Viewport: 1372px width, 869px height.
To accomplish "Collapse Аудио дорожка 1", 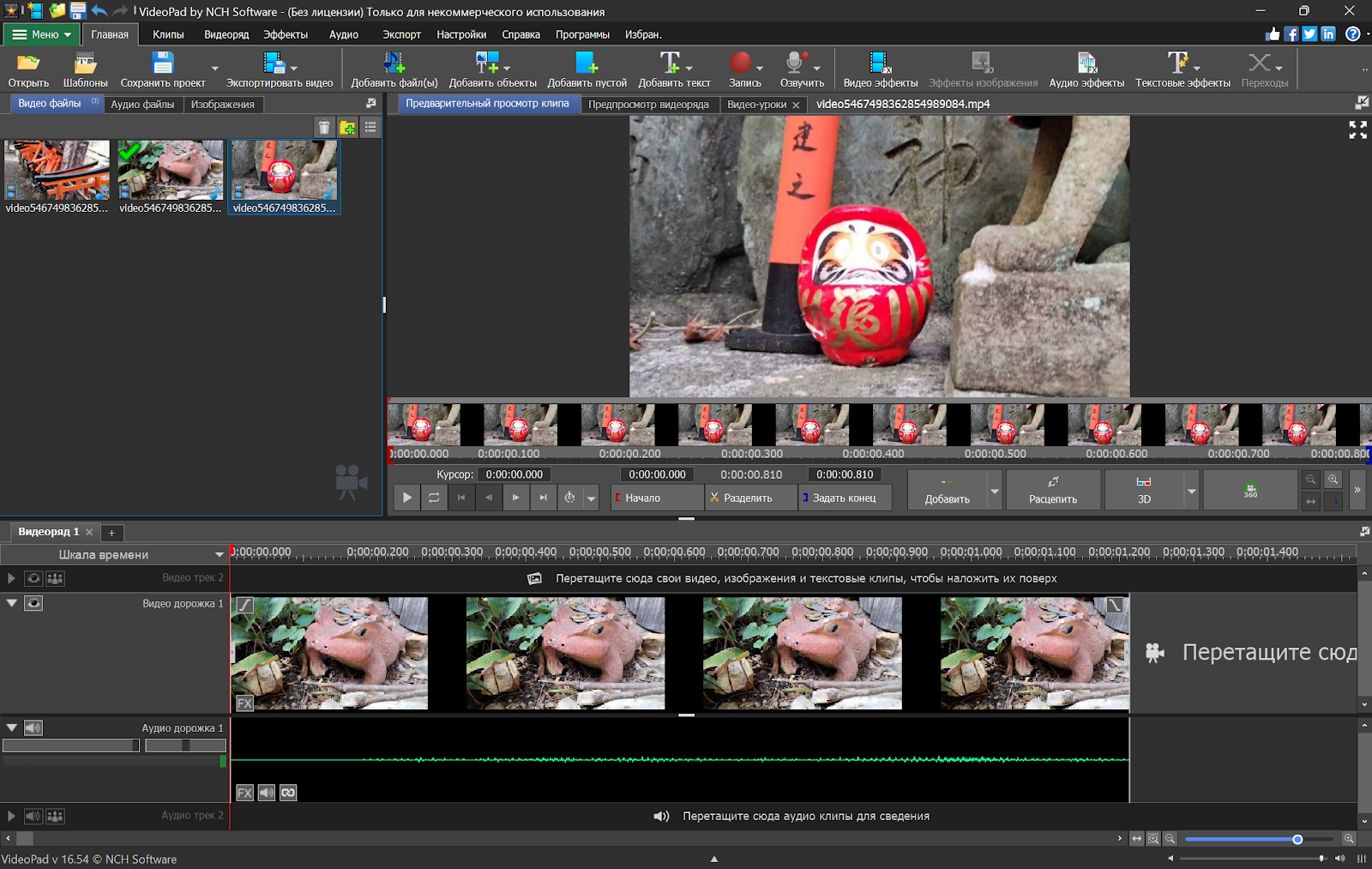I will (12, 727).
